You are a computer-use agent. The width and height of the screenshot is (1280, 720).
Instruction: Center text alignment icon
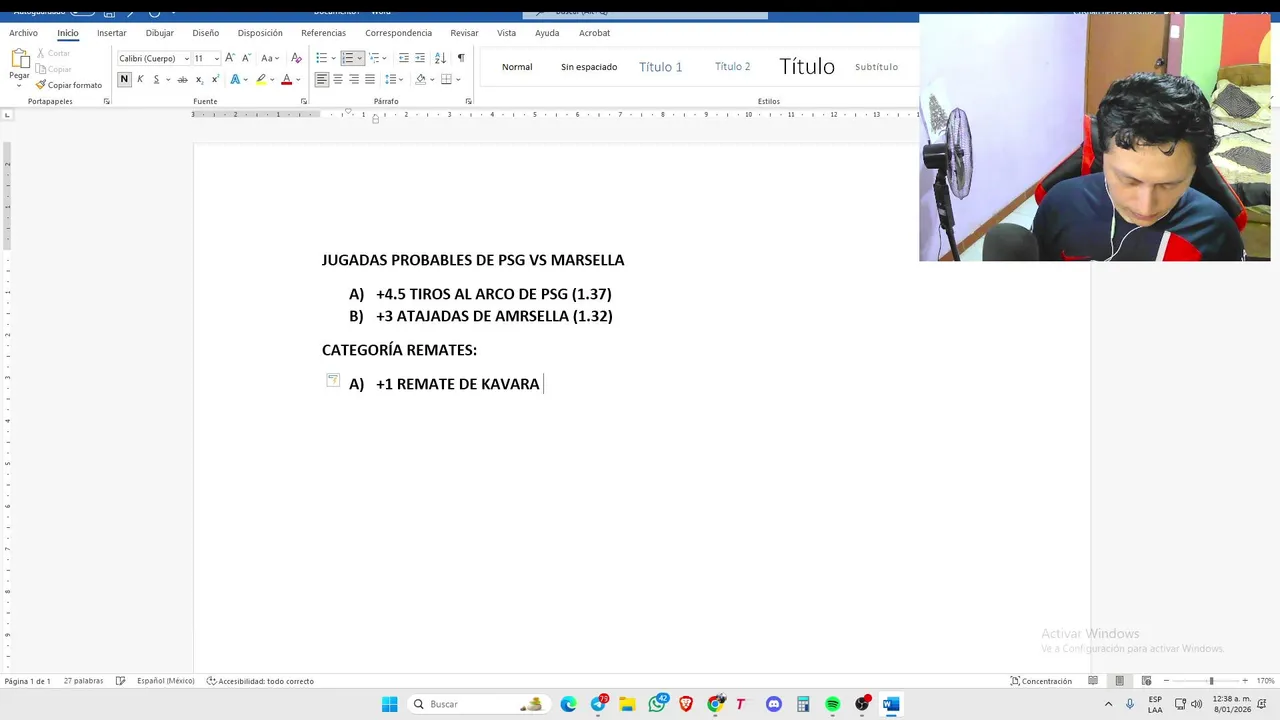338,79
